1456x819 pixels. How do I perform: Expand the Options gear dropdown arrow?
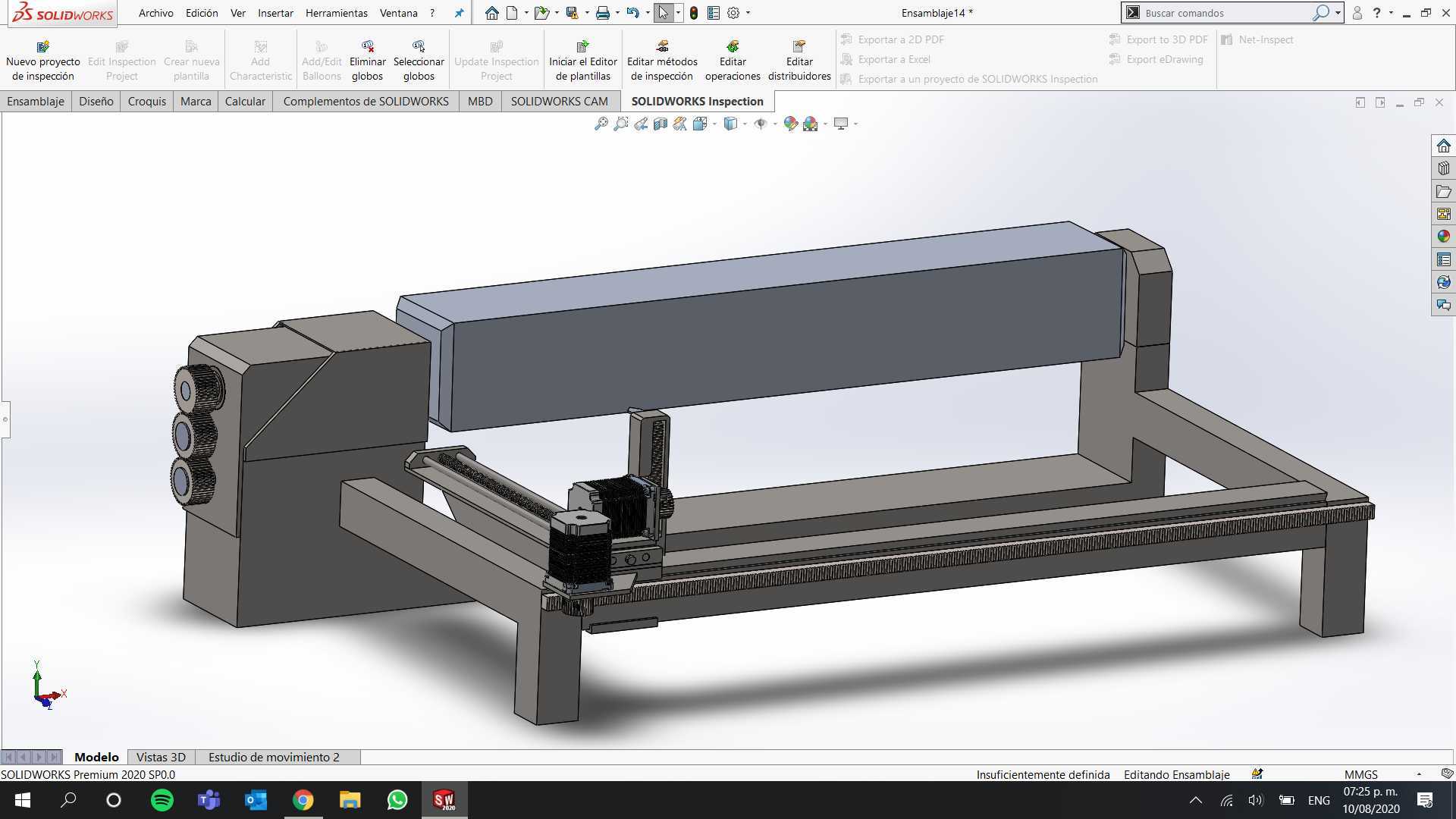[x=748, y=13]
